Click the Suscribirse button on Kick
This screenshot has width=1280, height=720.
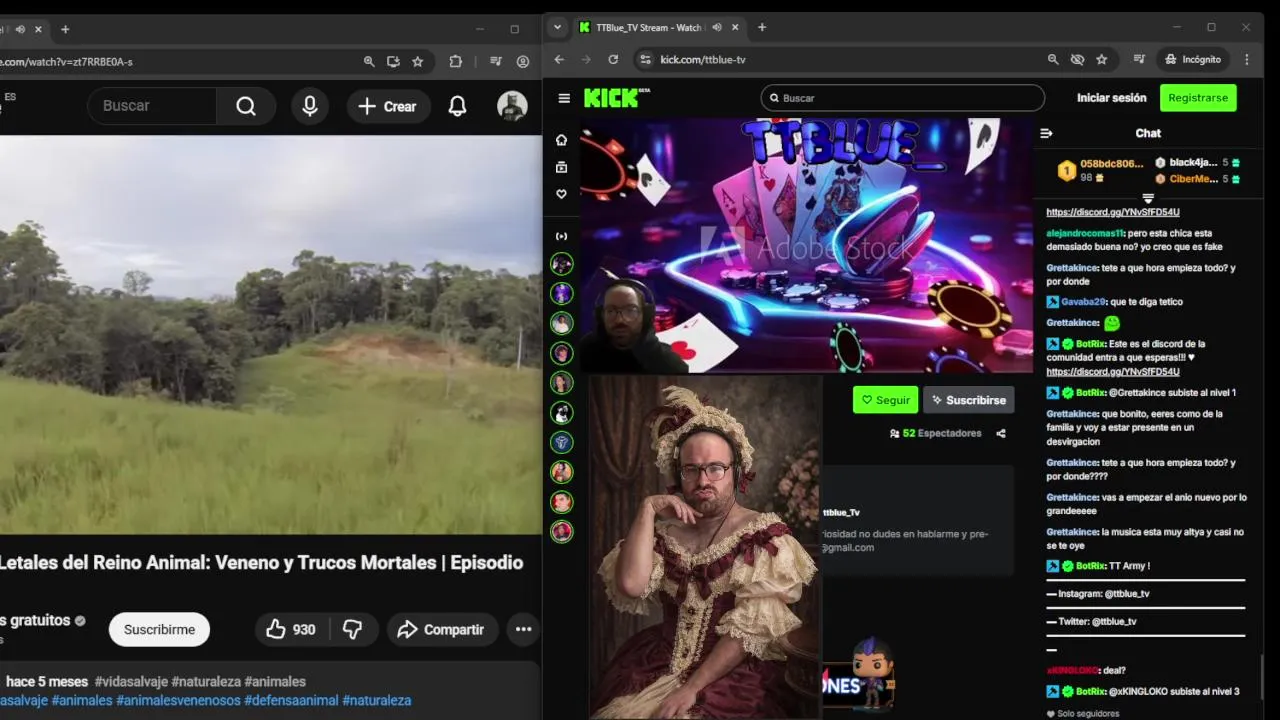[x=968, y=400]
